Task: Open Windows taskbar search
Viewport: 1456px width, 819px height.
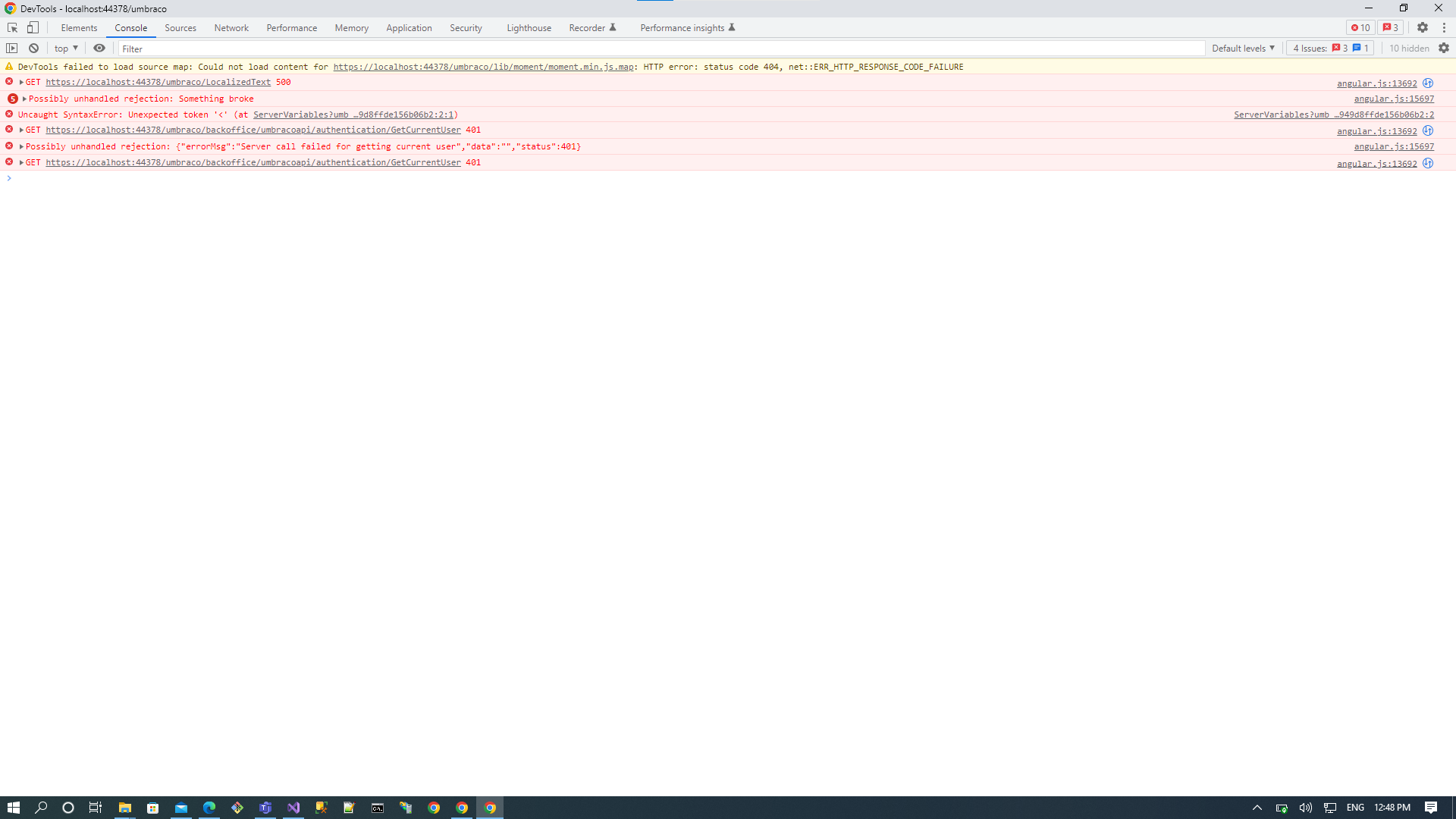Action: pyautogui.click(x=41, y=808)
